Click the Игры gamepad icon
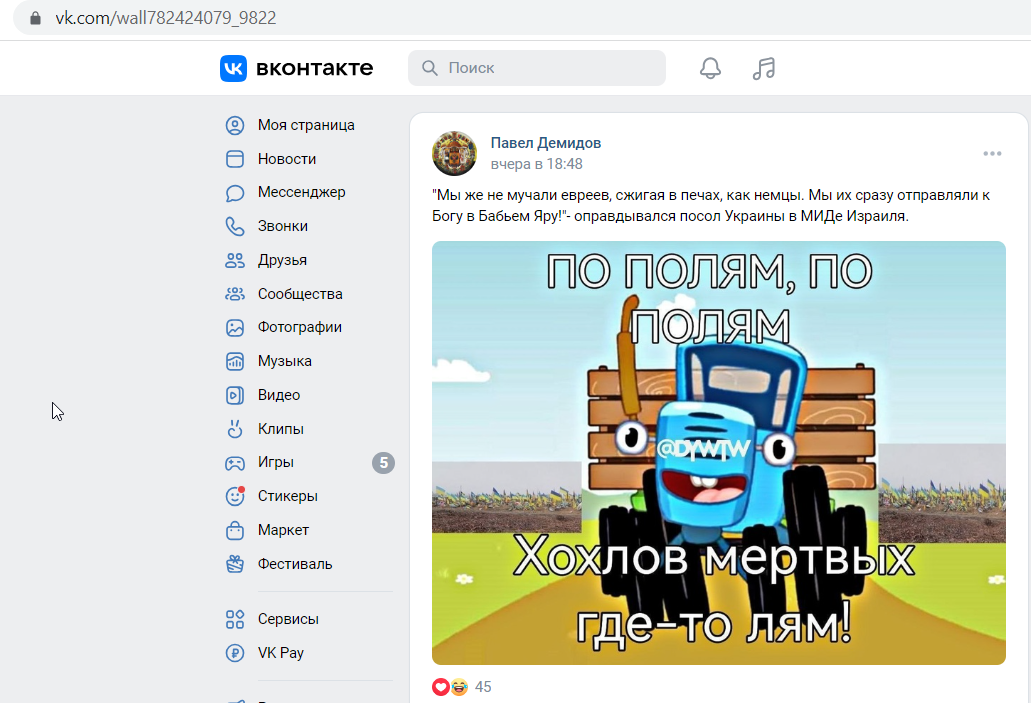1031x703 pixels. point(235,463)
